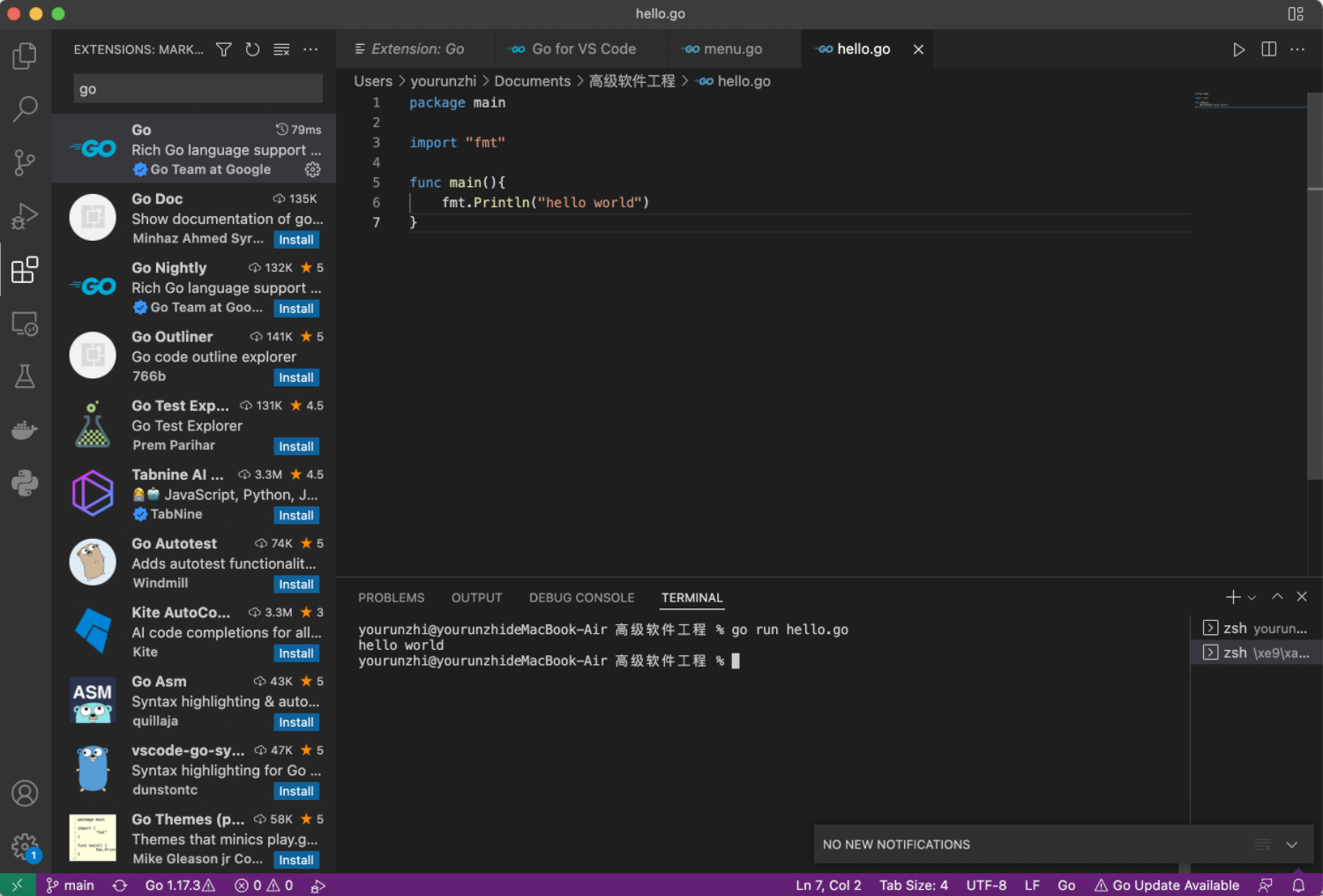Screen dimensions: 1323x896
Task: Click the feedback icon in status bar
Action: pos(1266,885)
